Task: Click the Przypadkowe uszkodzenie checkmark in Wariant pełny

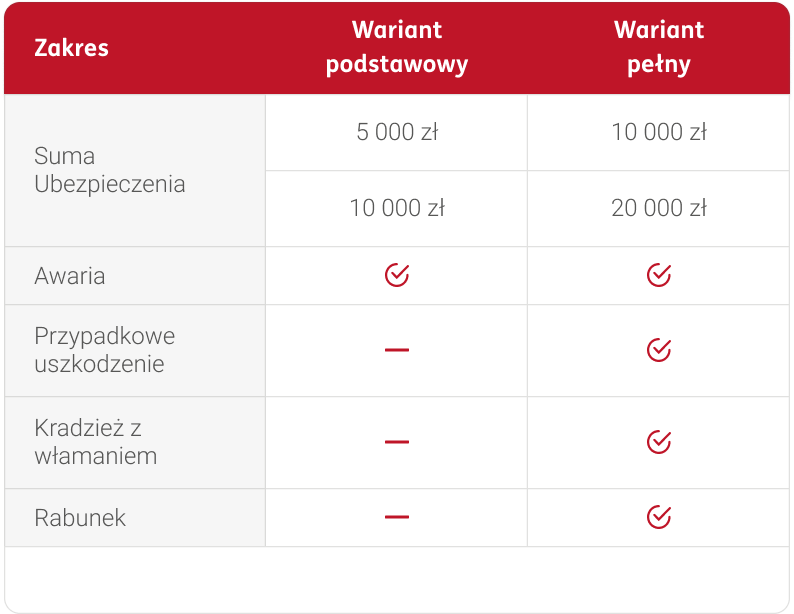Action: (658, 349)
